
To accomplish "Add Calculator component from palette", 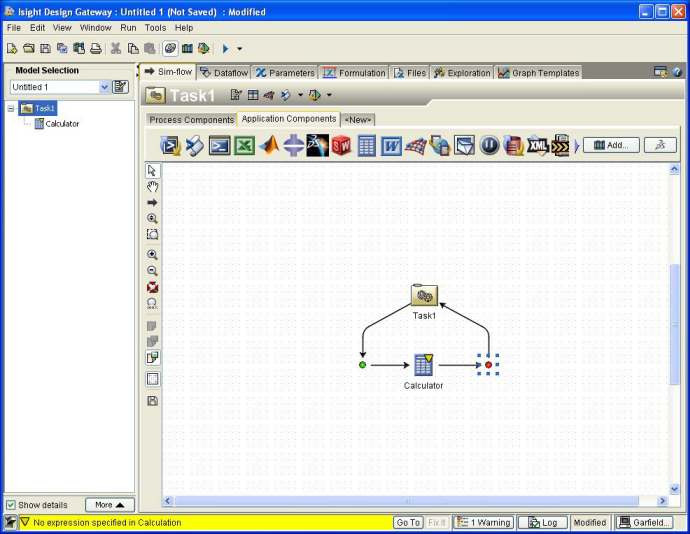I will (366, 146).
